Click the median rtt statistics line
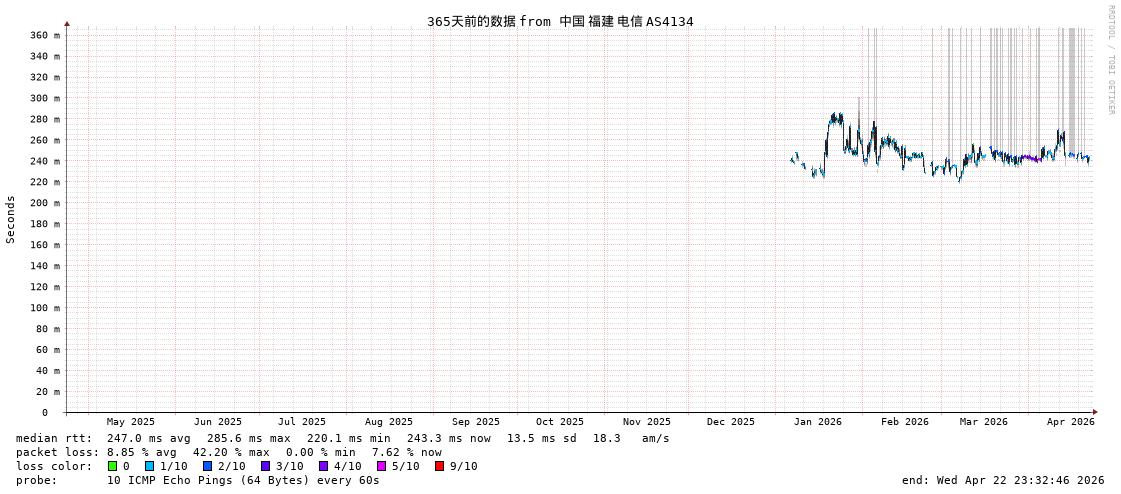The image size is (1121, 494). click(x=343, y=438)
